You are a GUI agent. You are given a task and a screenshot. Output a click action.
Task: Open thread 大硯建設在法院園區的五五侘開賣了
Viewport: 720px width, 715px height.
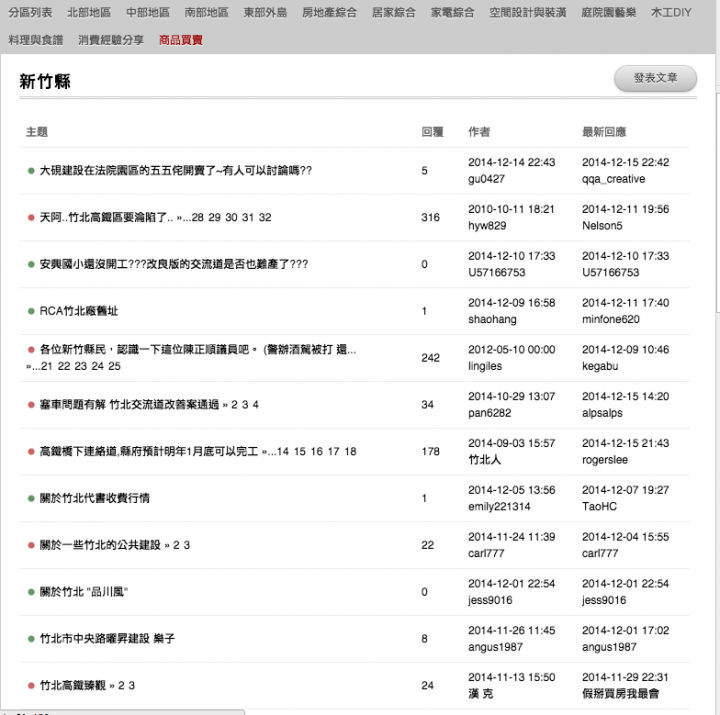pyautogui.click(x=176, y=170)
